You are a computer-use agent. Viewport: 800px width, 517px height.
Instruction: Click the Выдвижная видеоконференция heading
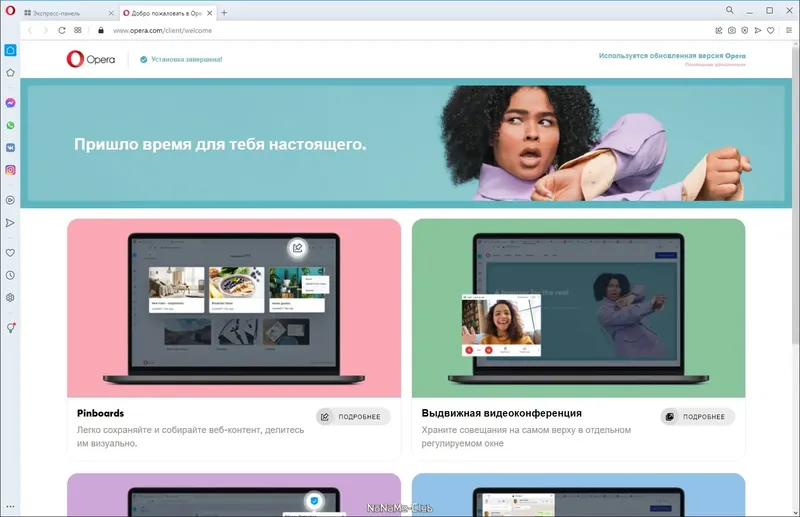point(502,413)
